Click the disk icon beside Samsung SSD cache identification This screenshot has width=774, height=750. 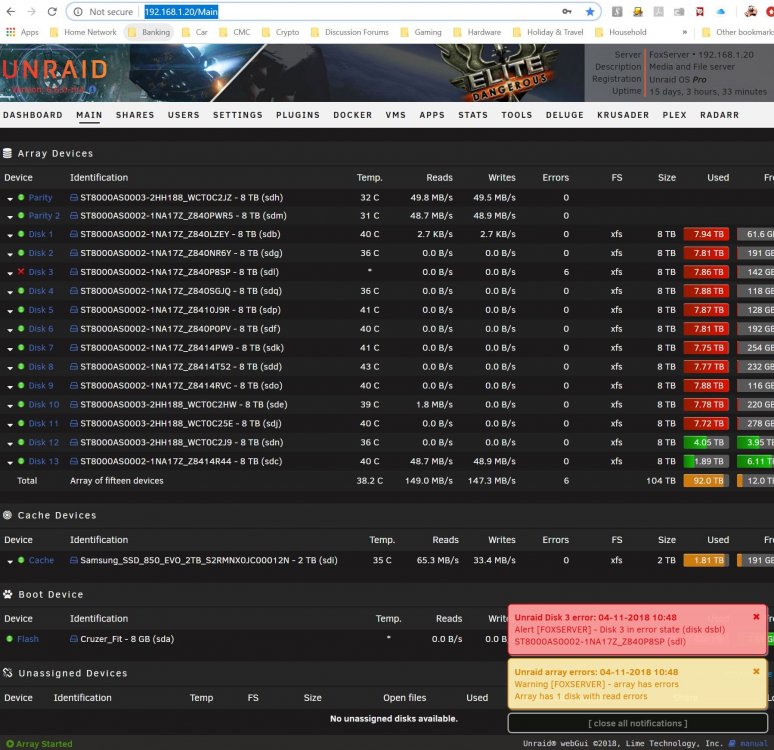click(x=74, y=560)
